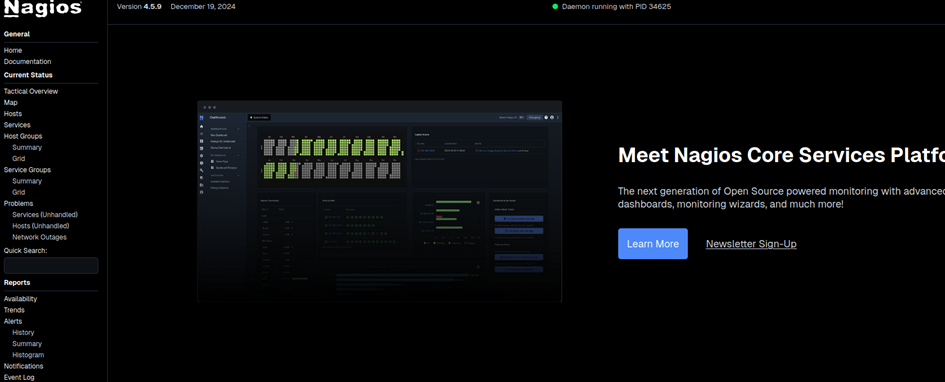945x382 pixels.
Task: Open Summary under Alerts
Action: tap(27, 343)
